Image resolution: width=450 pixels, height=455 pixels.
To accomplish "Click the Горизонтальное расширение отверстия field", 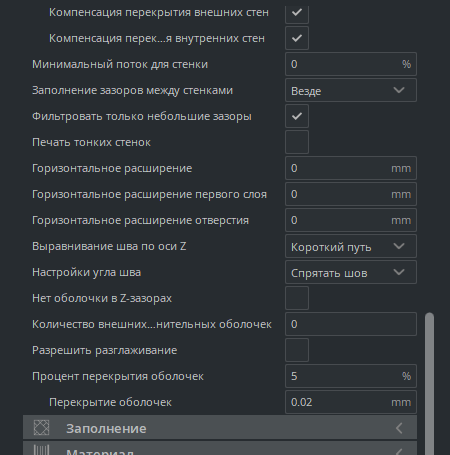I will pos(351,220).
